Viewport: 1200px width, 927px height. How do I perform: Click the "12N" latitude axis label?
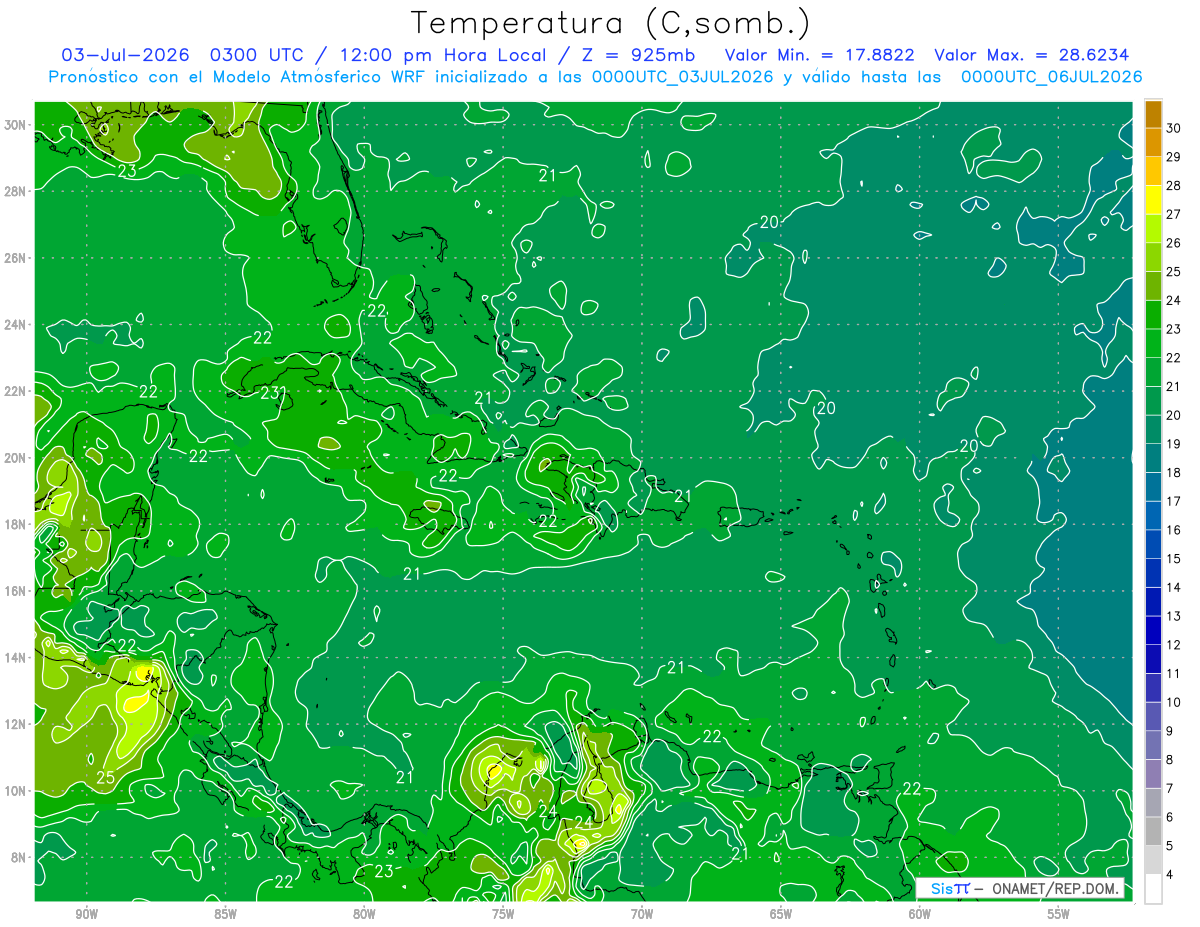pyautogui.click(x=16, y=724)
